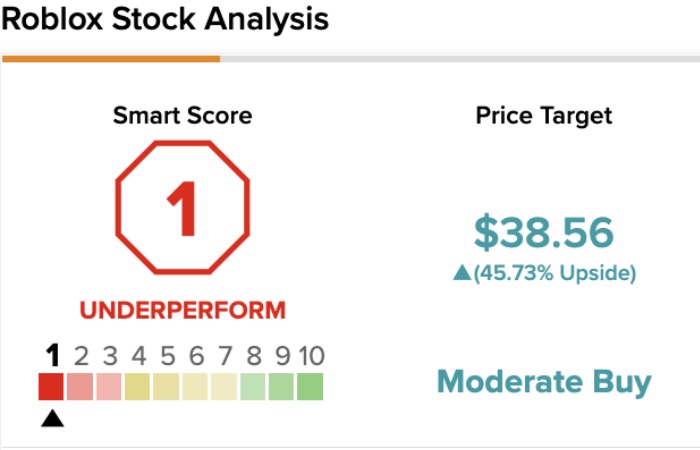The width and height of the screenshot is (700, 450).
Task: Select the dark red score 1 square
Action: click(51, 387)
